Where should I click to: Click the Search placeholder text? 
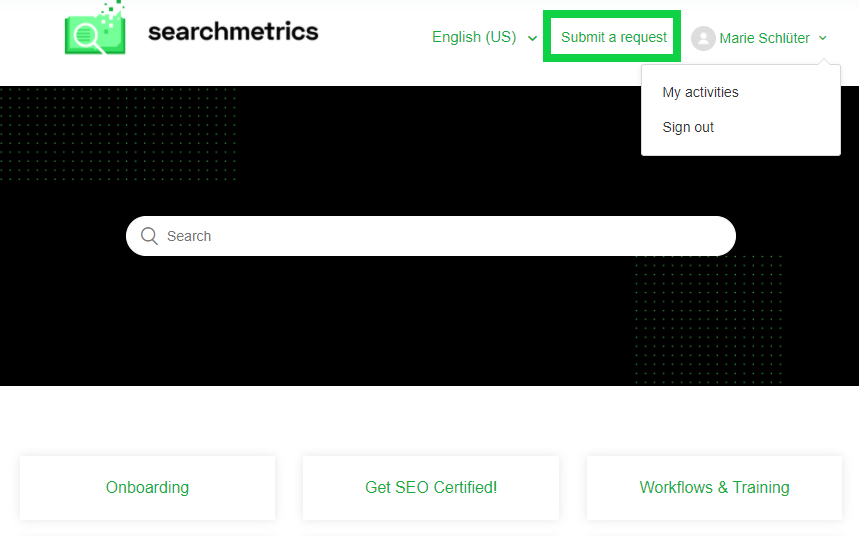189,236
